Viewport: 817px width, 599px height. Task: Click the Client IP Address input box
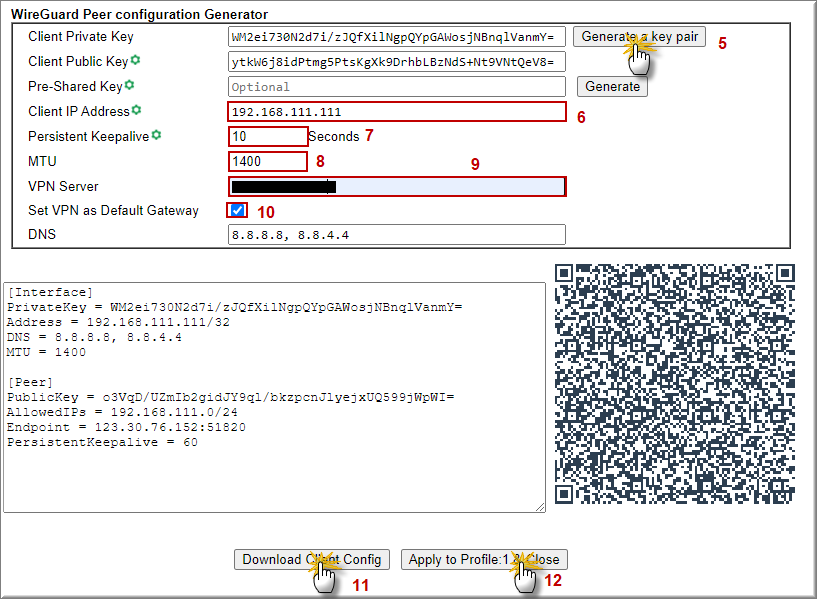coord(396,112)
